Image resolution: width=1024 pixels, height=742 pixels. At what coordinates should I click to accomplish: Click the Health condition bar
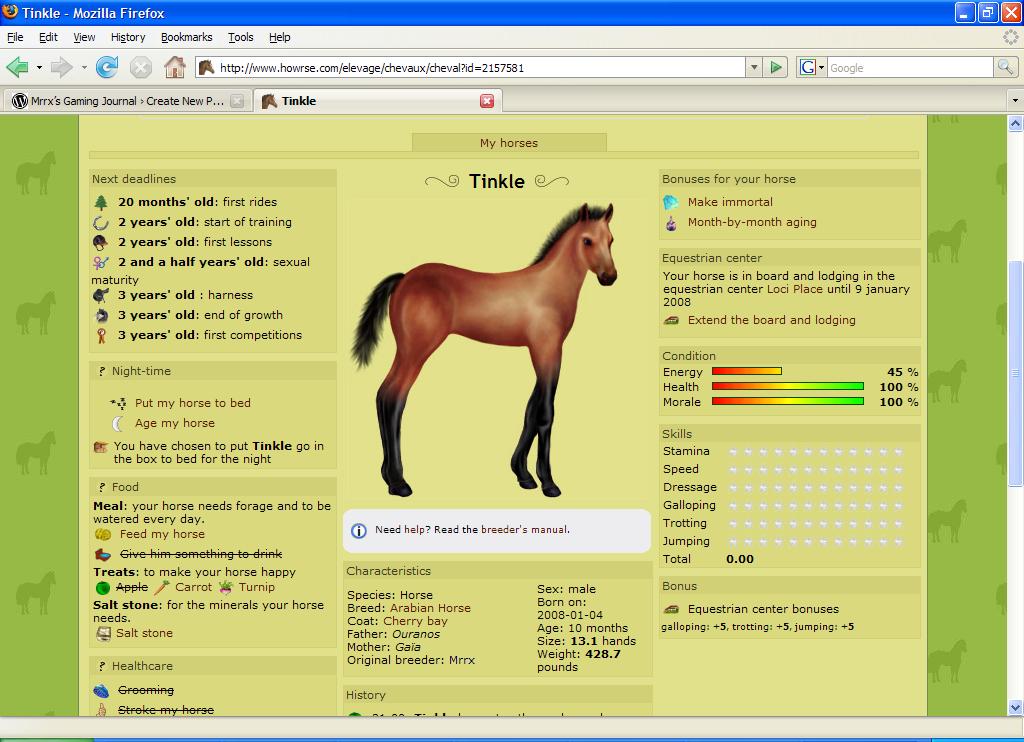click(x=788, y=387)
